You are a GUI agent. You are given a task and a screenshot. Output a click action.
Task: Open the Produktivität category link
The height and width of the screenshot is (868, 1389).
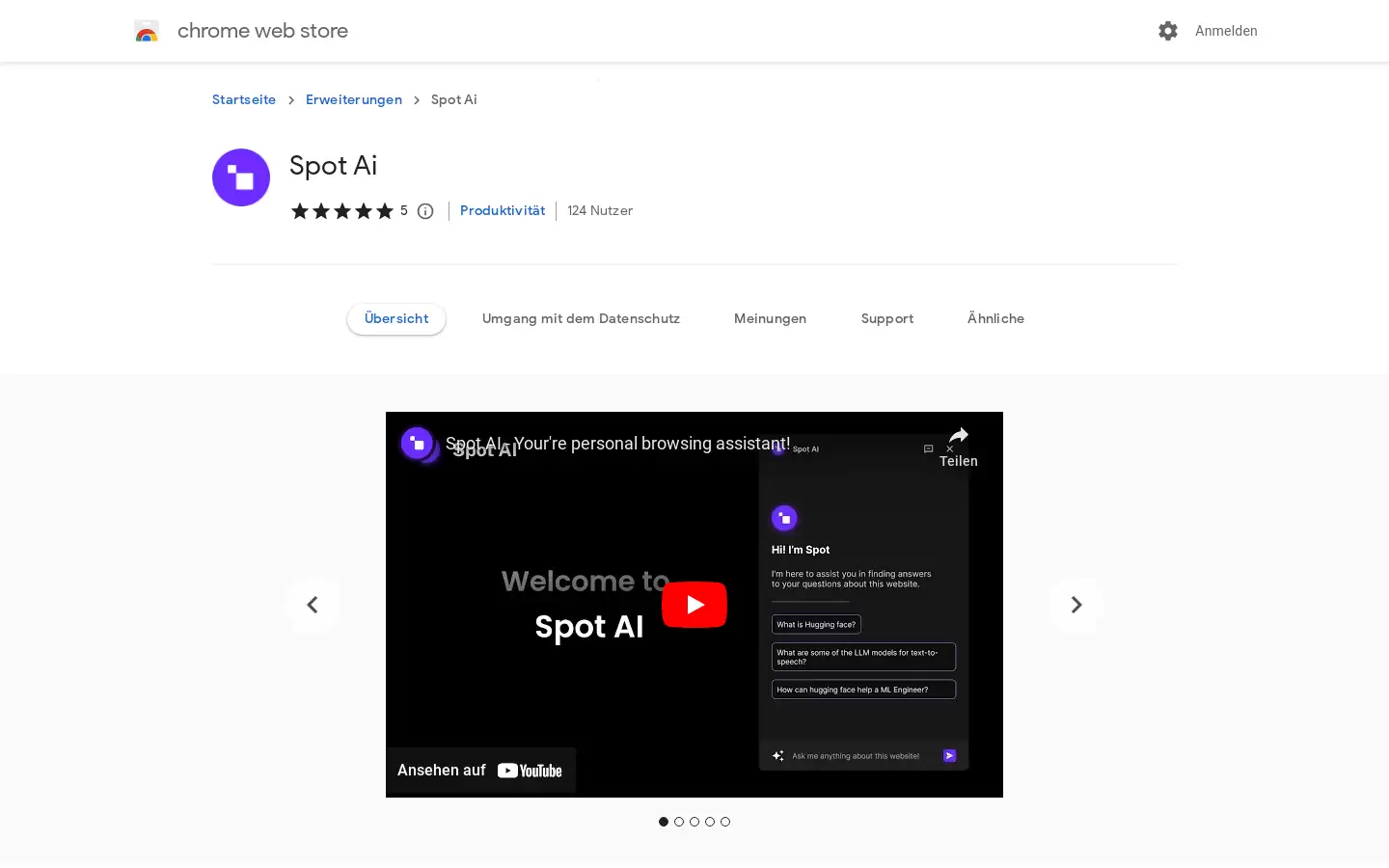tap(503, 210)
